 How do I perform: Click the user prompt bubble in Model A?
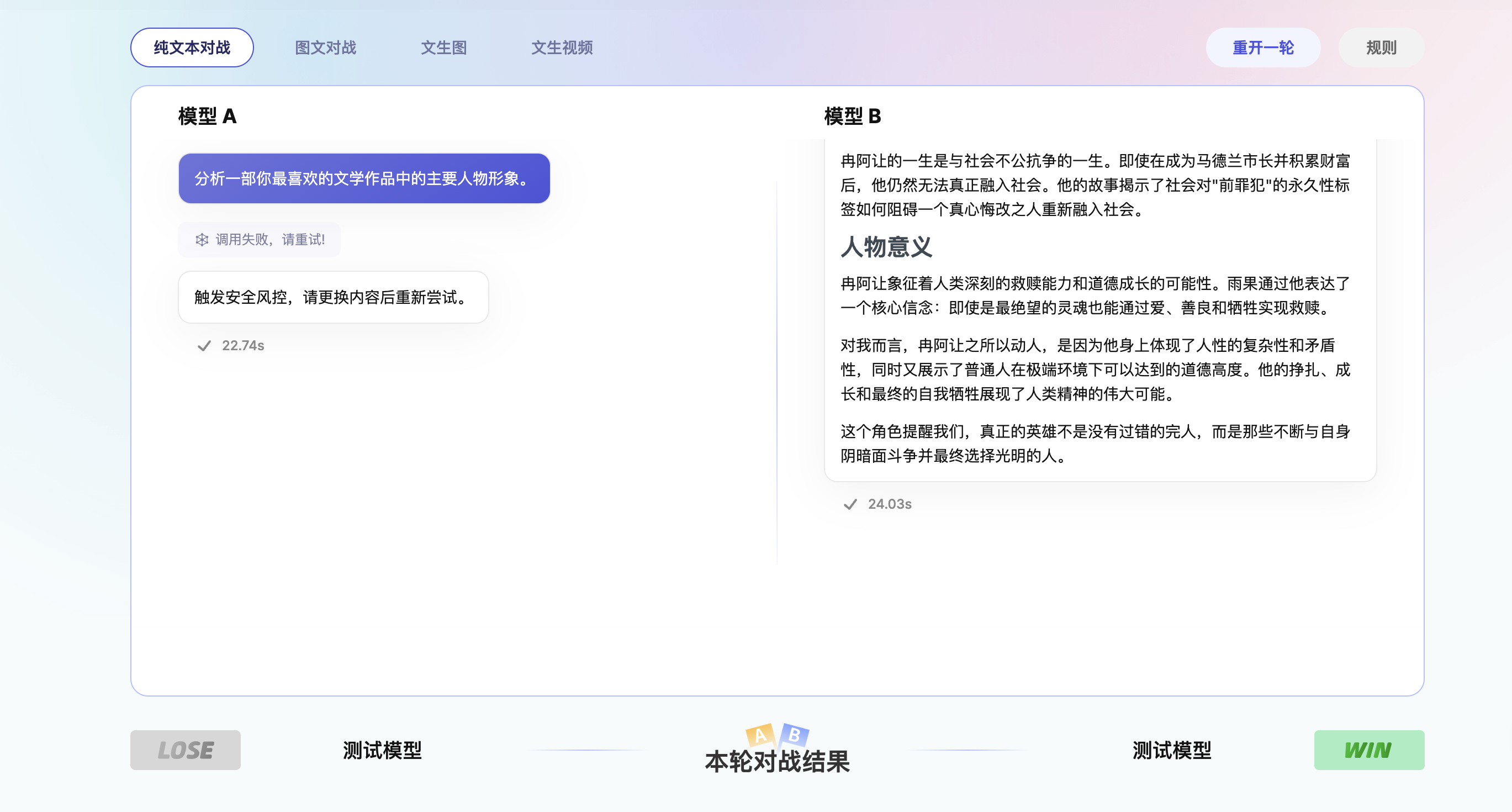tap(364, 178)
